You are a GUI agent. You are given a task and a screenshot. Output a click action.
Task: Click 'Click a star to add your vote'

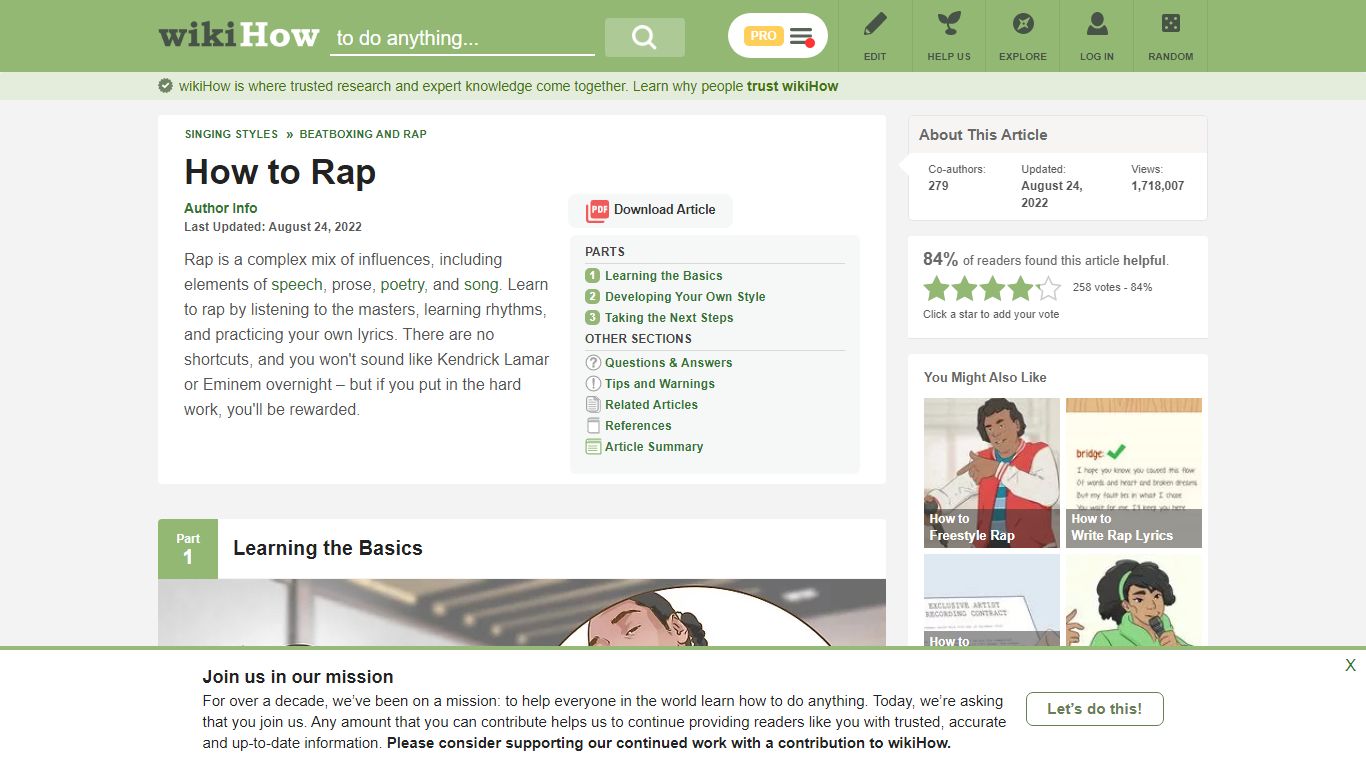click(x=991, y=314)
